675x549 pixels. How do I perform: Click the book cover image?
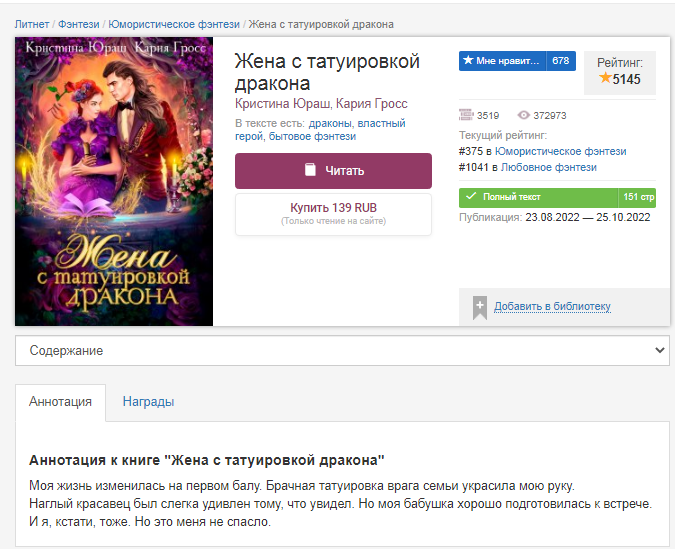click(114, 181)
